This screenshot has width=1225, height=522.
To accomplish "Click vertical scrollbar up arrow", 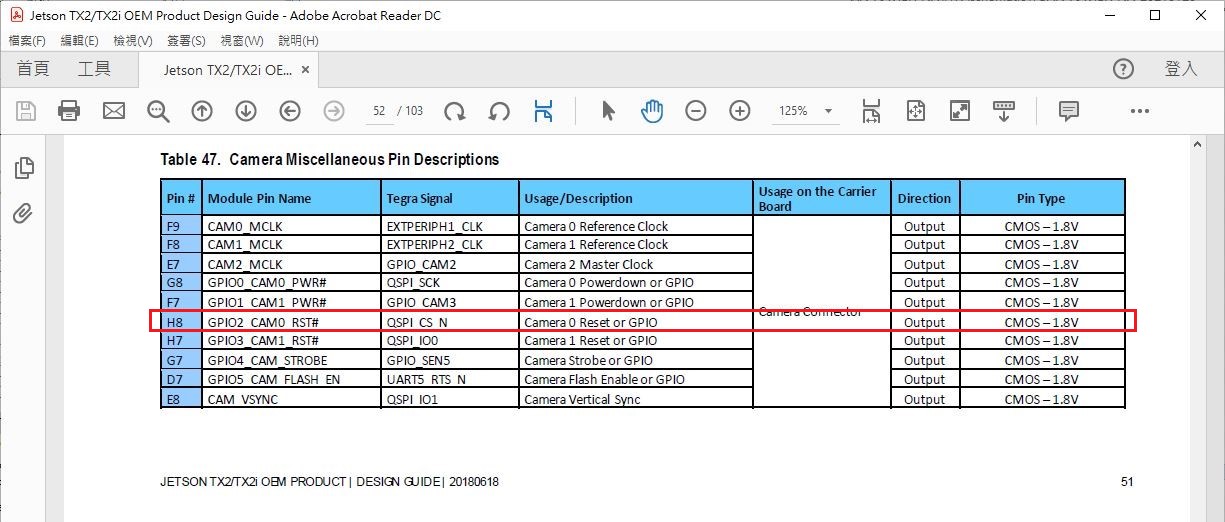I will coord(1197,144).
